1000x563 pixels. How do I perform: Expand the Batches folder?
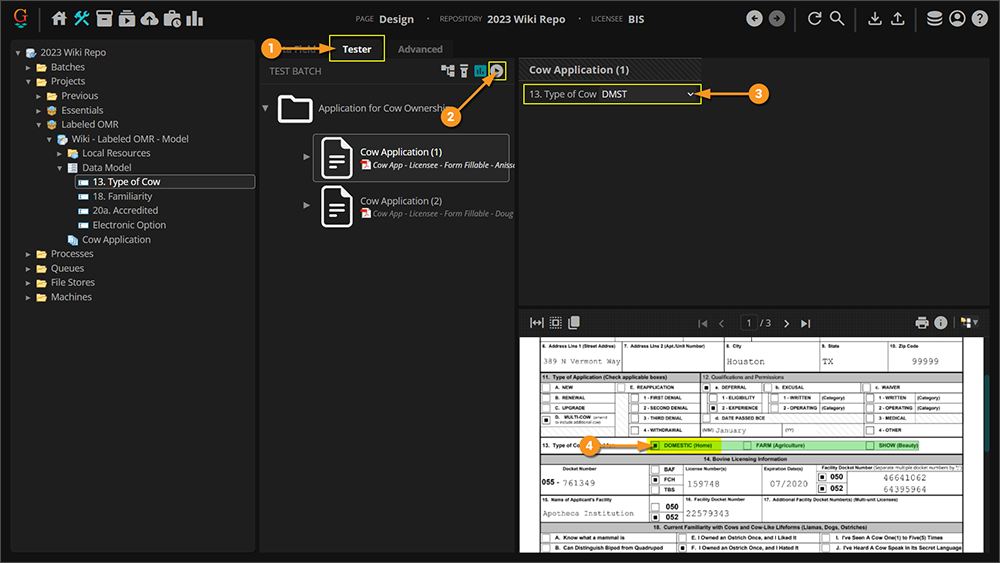28,67
